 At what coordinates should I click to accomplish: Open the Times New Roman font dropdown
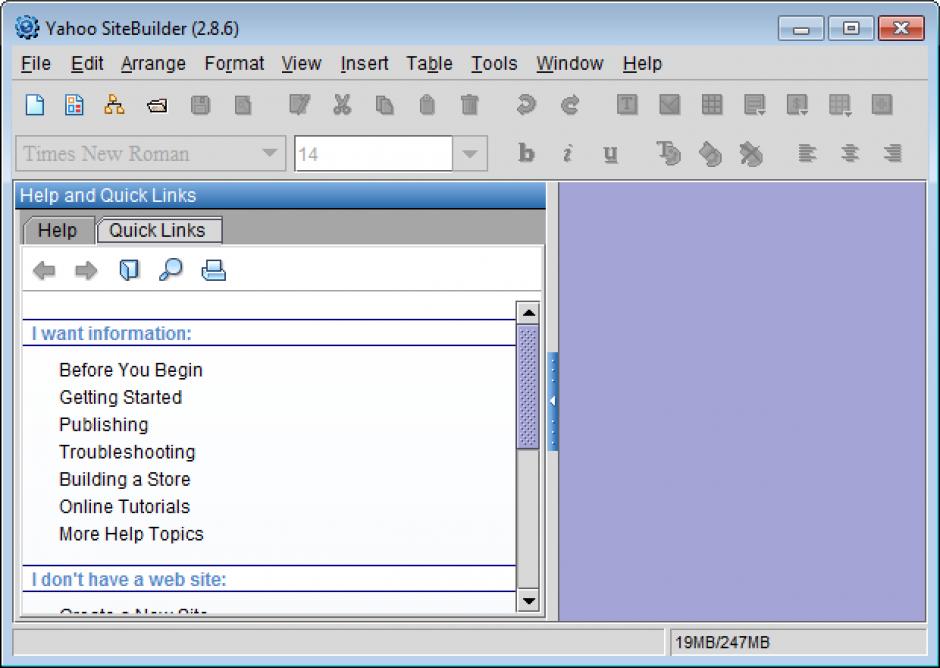tap(150, 154)
